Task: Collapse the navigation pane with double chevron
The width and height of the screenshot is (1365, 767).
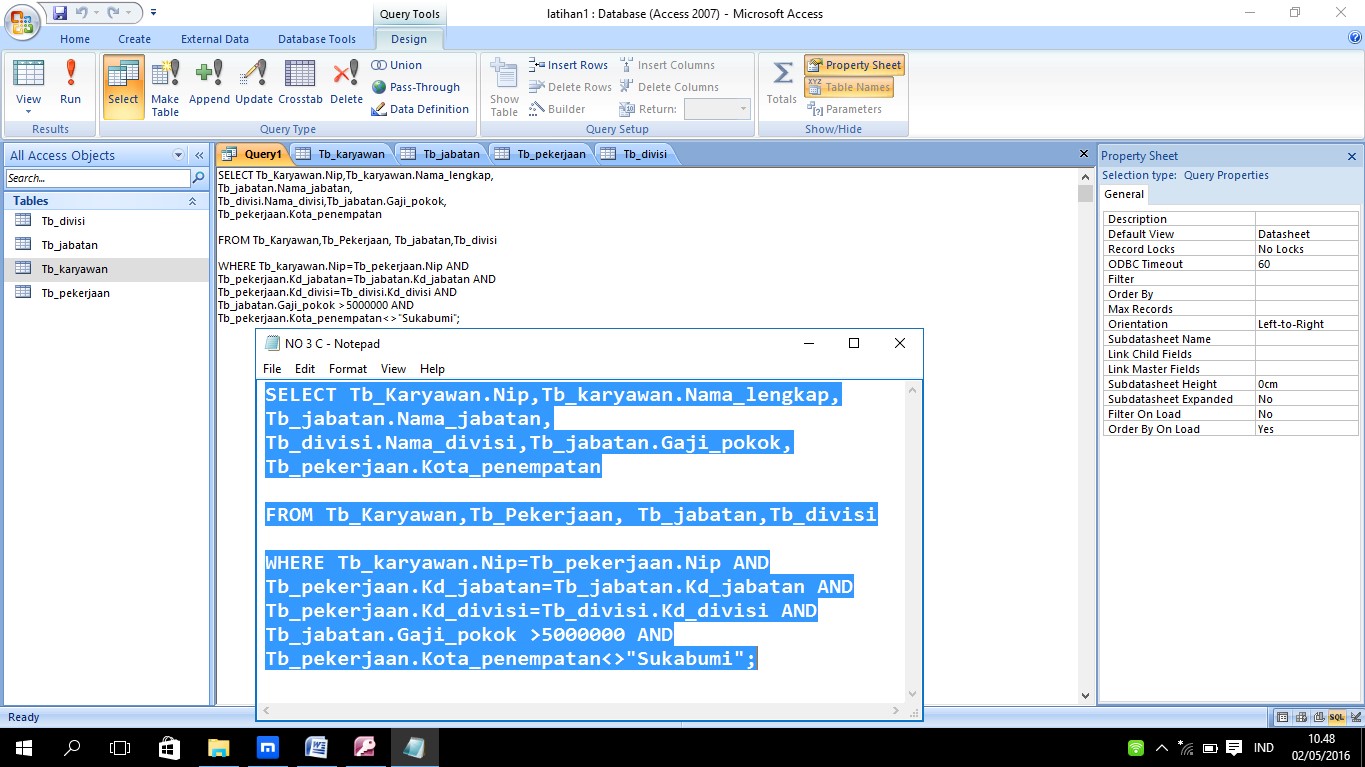Action: pyautogui.click(x=199, y=155)
